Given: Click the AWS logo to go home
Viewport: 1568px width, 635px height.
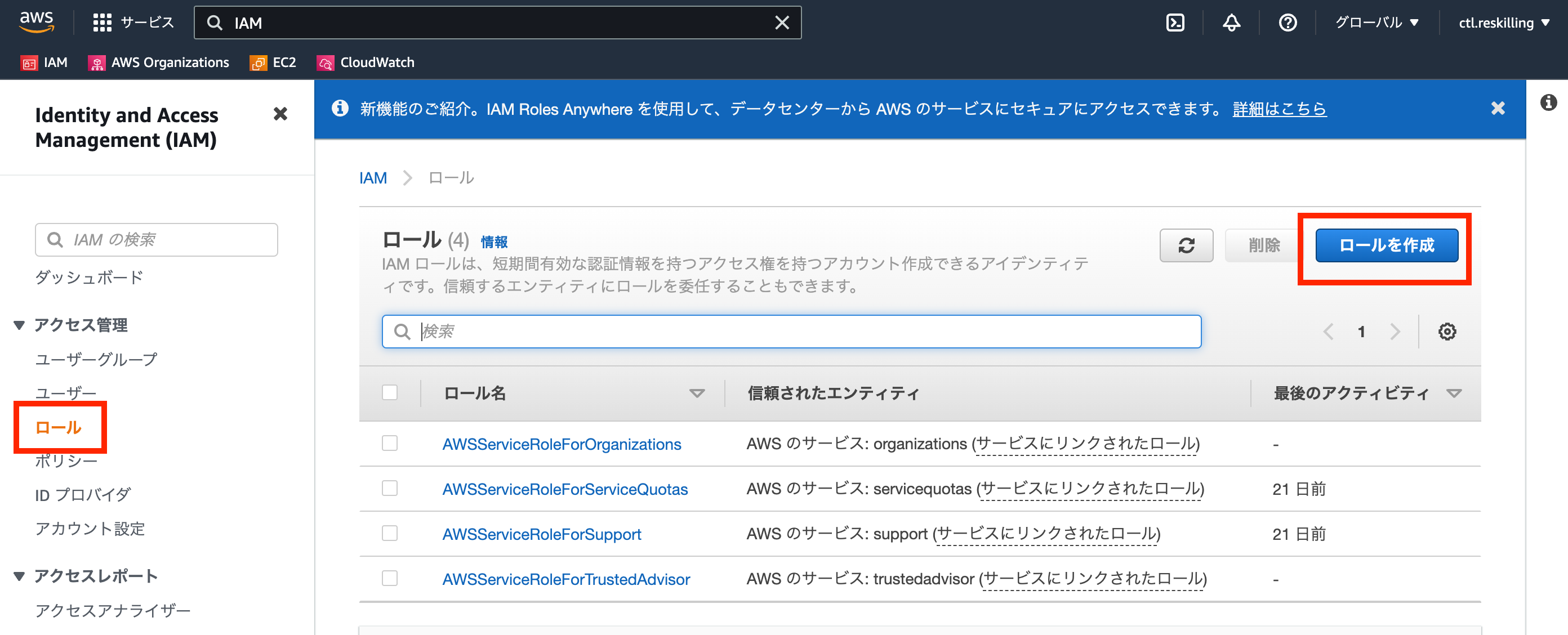Looking at the screenshot, I should (37, 22).
